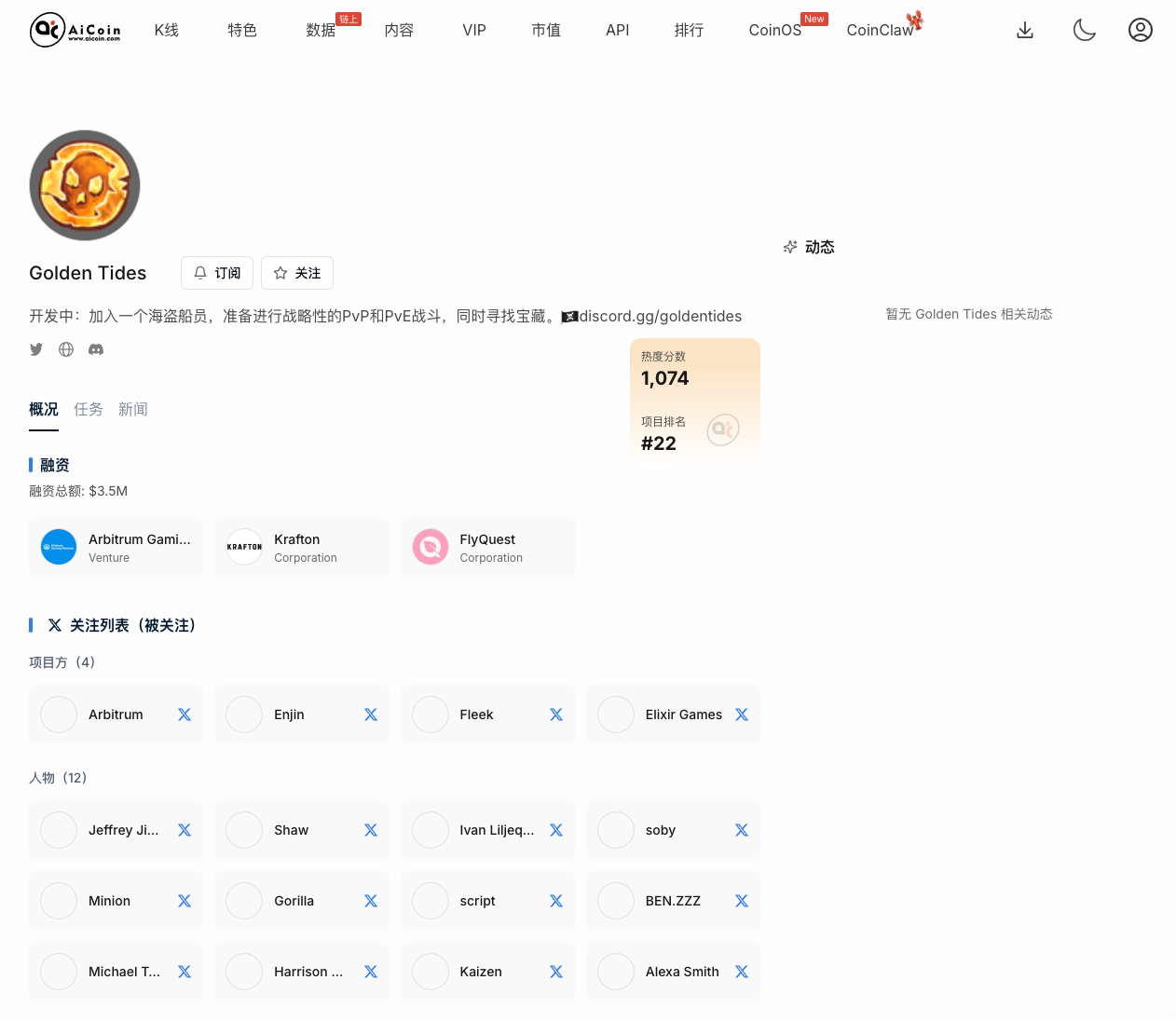Image resolution: width=1176 pixels, height=1021 pixels.
Task: Open the account profile icon
Action: point(1141,29)
